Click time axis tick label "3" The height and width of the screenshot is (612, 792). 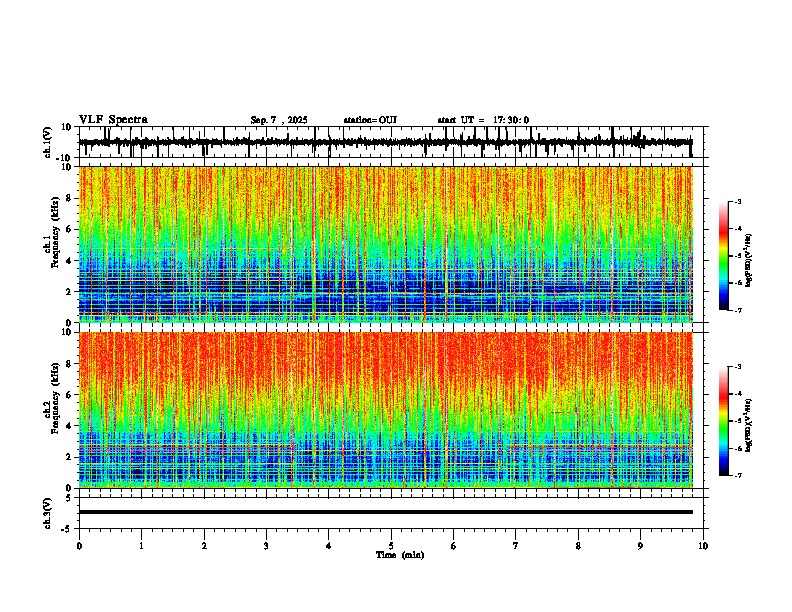pyautogui.click(x=266, y=546)
